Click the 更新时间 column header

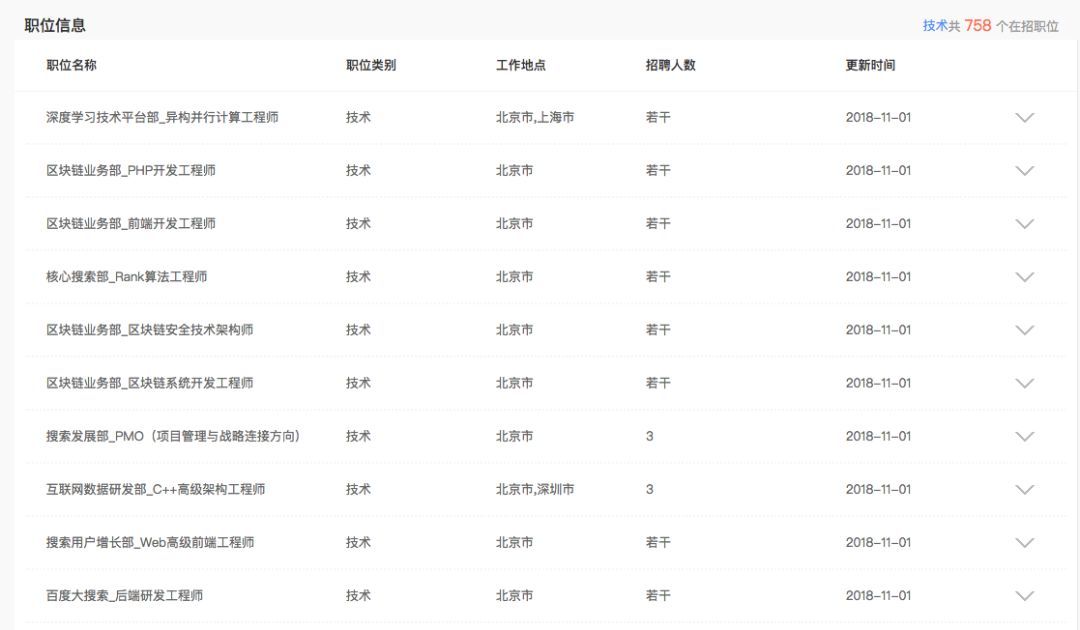point(870,65)
